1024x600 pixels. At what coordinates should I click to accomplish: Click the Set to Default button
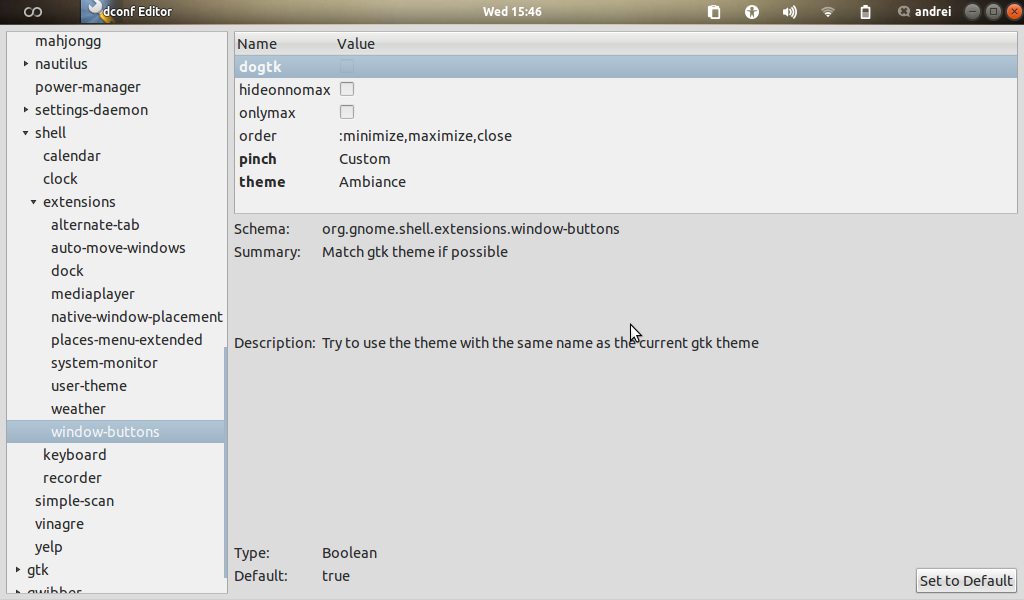[965, 580]
